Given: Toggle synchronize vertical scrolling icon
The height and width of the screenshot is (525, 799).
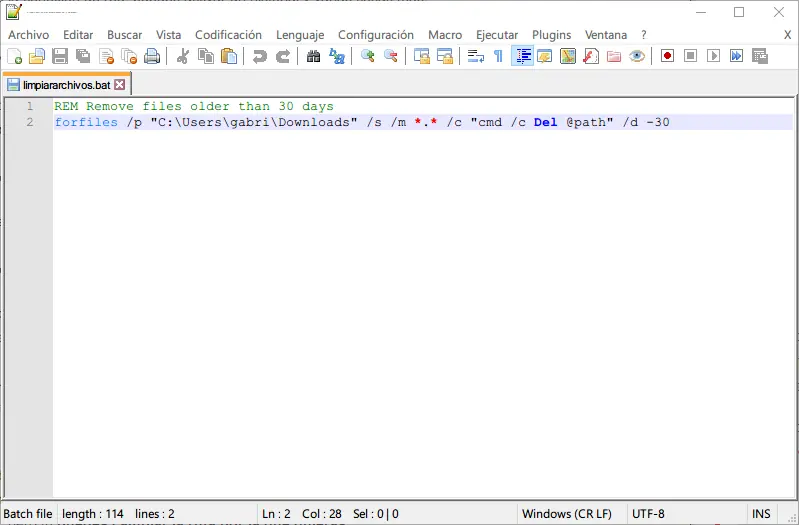Looking at the screenshot, I should point(421,56).
